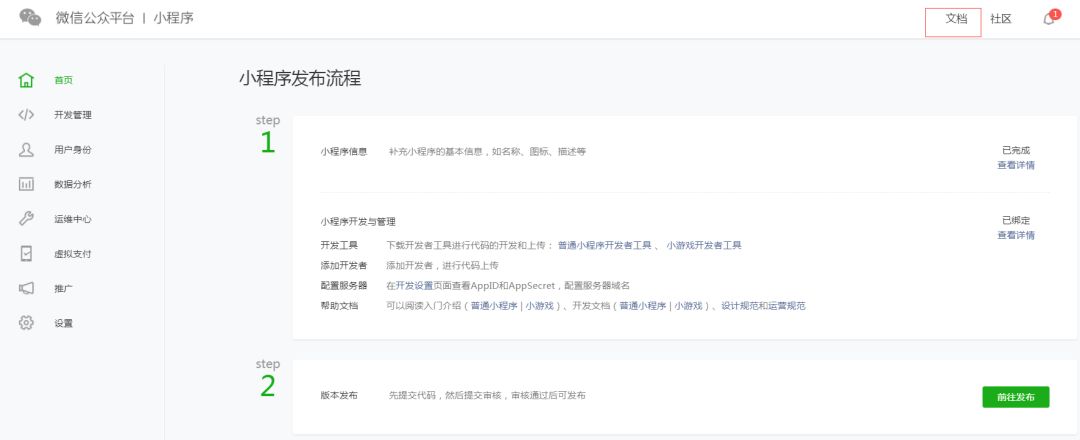Open the 普通小程序 link under 入门介绍

click(x=494, y=306)
